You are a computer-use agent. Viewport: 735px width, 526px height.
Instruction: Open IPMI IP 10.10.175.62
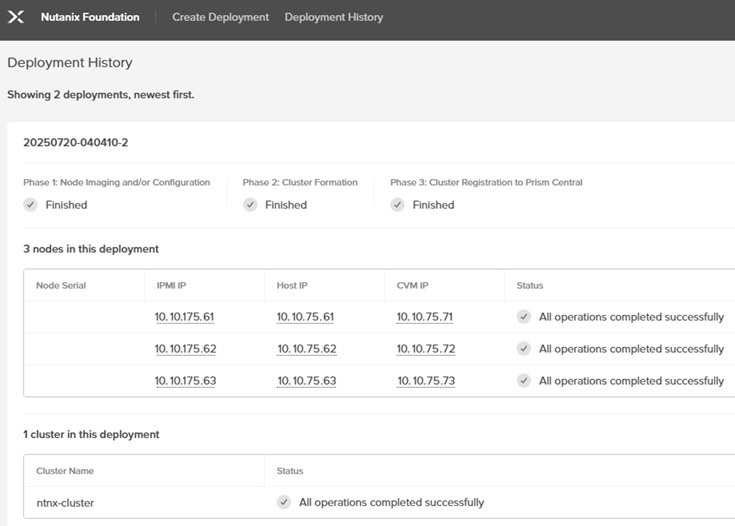pos(186,349)
